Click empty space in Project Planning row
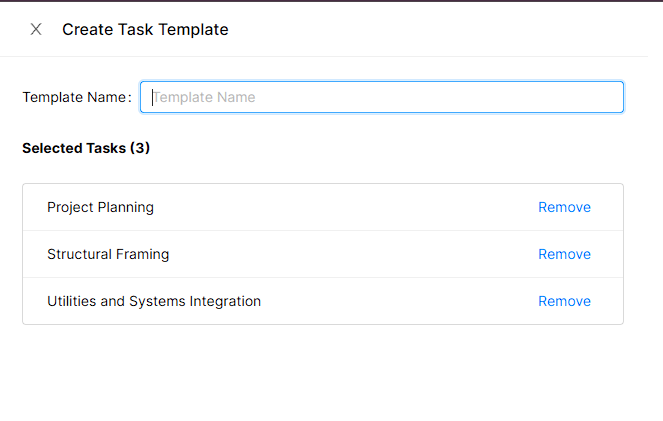 [x=350, y=208]
